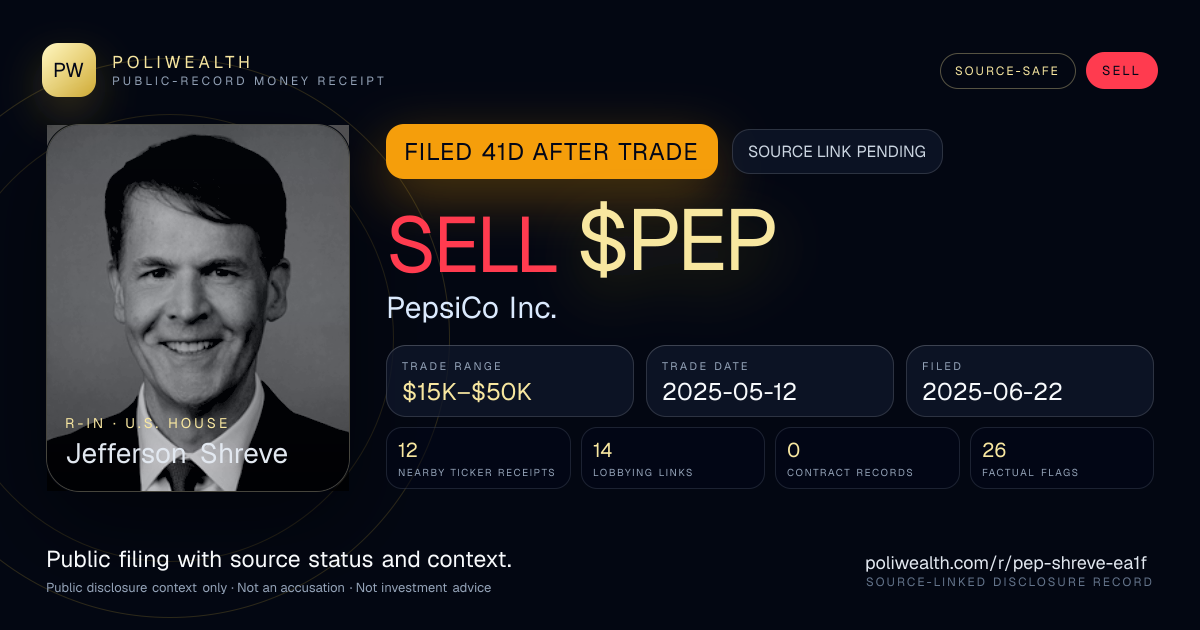Click the PW gold logo icon
The image size is (1200, 630).
tap(69, 70)
